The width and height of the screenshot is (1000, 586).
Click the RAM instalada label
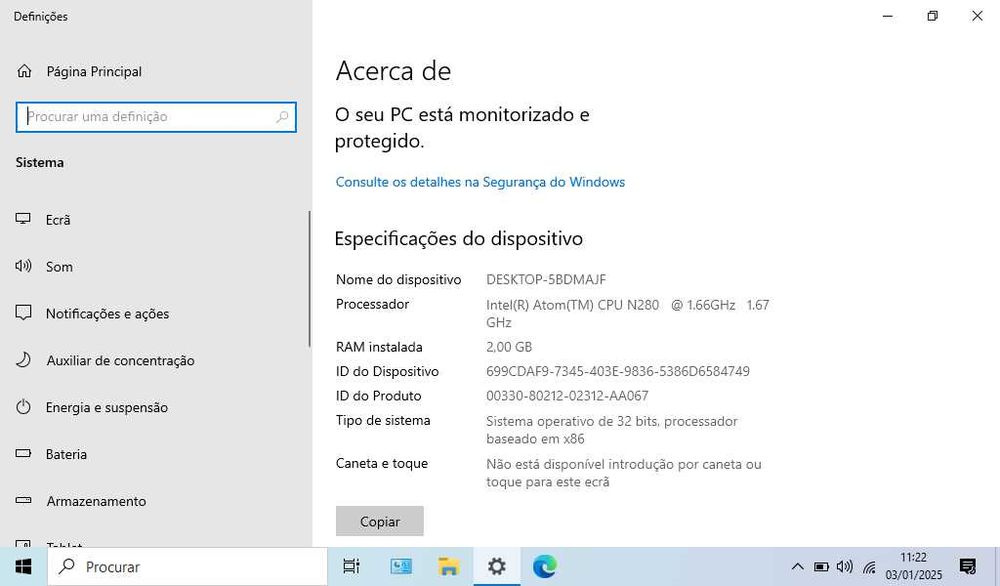click(x=379, y=347)
